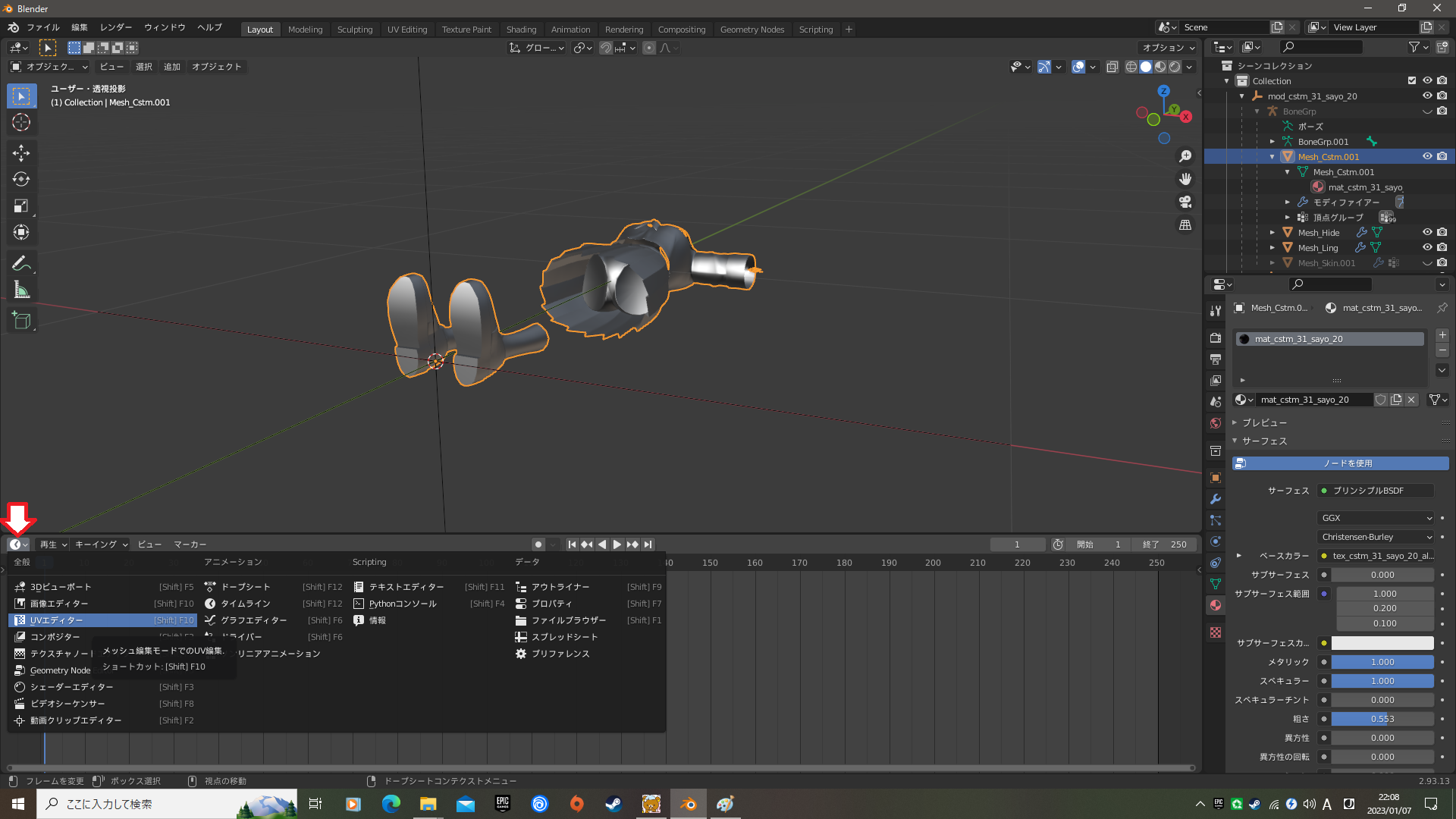1456x819 pixels.
Task: Select the Annotate pencil tool
Action: click(21, 263)
